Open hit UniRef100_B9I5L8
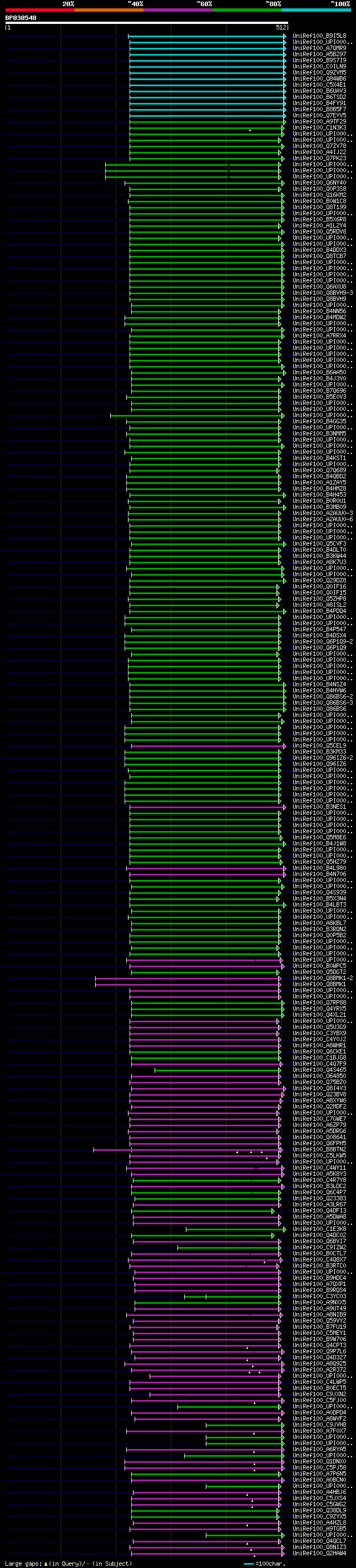 [319, 36]
